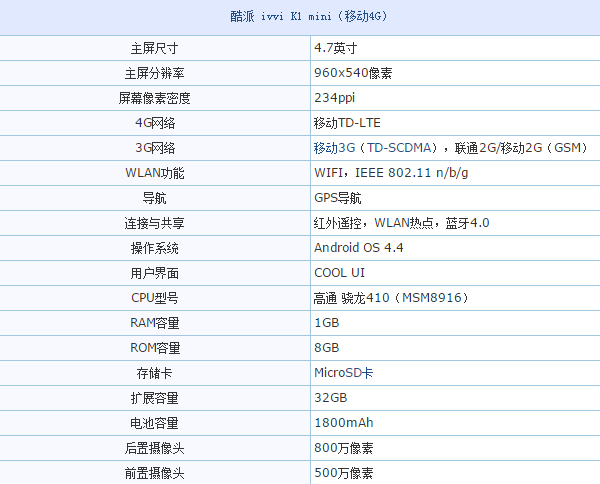Select the 前置摄像头 label
600x484 pixels.
155,473
